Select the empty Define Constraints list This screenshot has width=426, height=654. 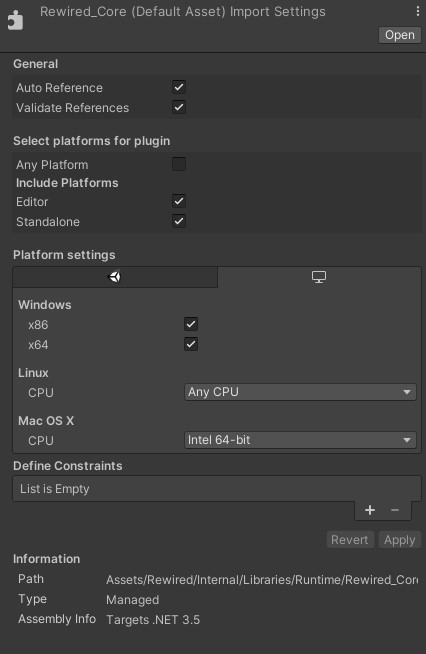(x=217, y=489)
